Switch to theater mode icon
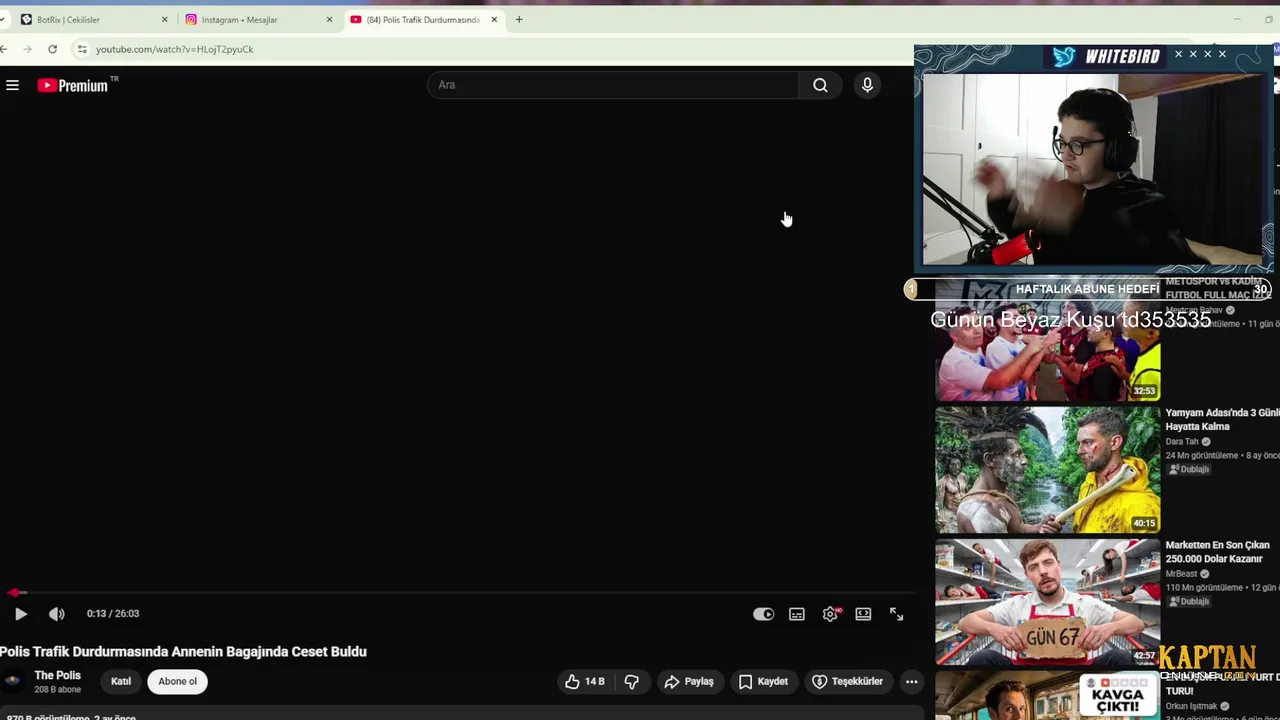Image resolution: width=1280 pixels, height=720 pixels. click(863, 614)
